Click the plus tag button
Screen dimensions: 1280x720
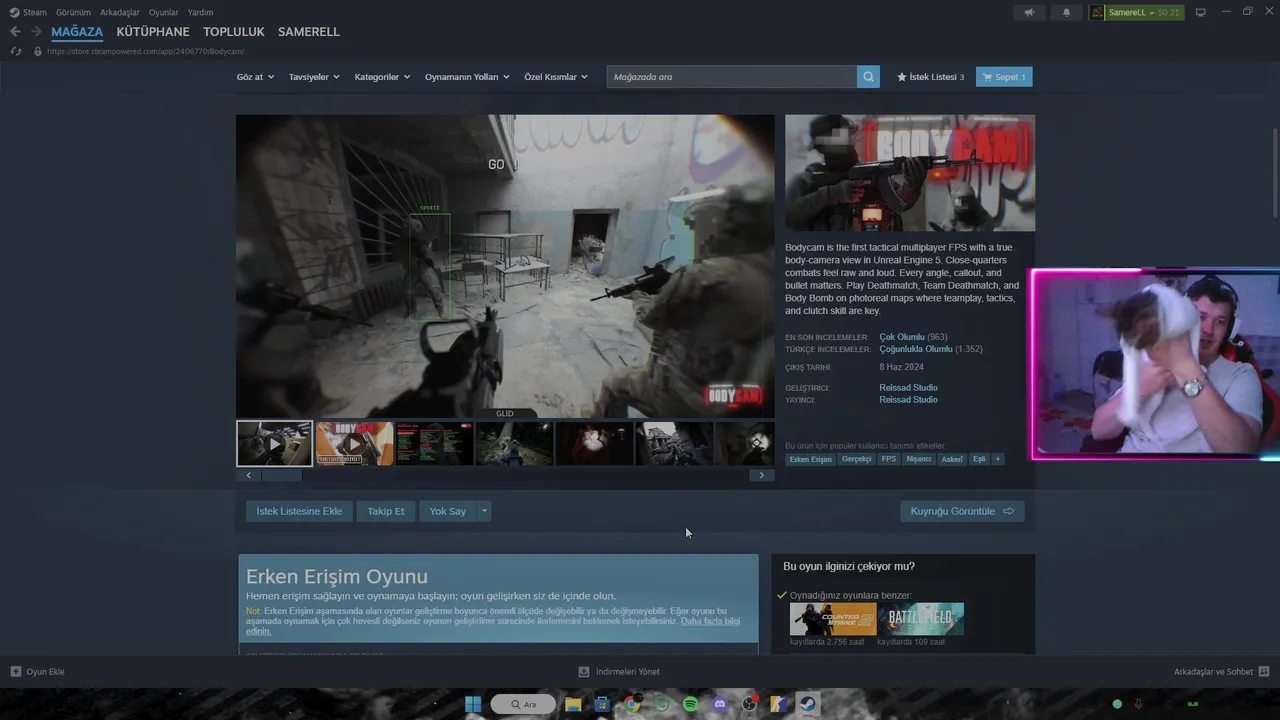tap(997, 459)
